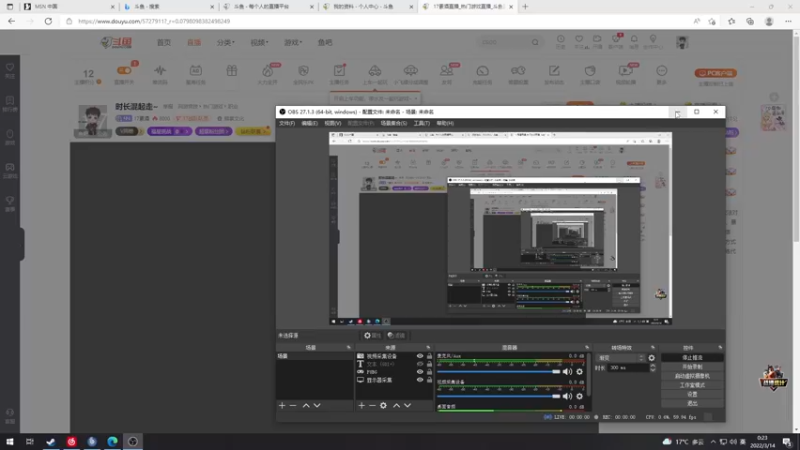Click 开始录制 start recording button
Image resolution: width=800 pixels, height=450 pixels.
pos(692,367)
